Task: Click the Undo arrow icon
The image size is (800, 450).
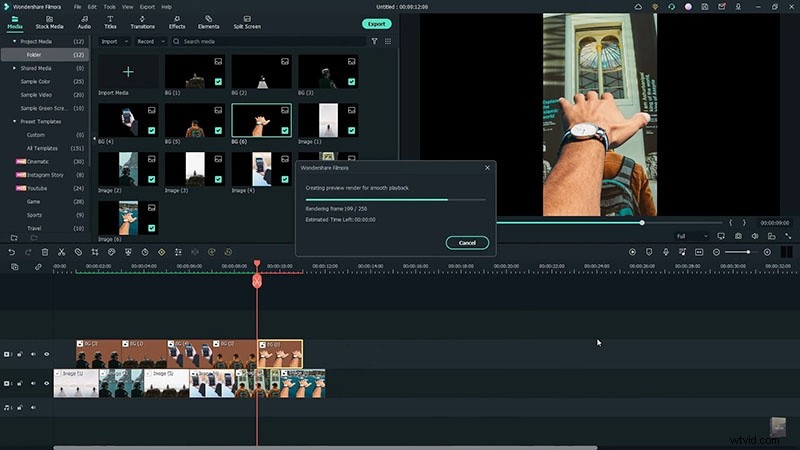Action: pyautogui.click(x=11, y=252)
